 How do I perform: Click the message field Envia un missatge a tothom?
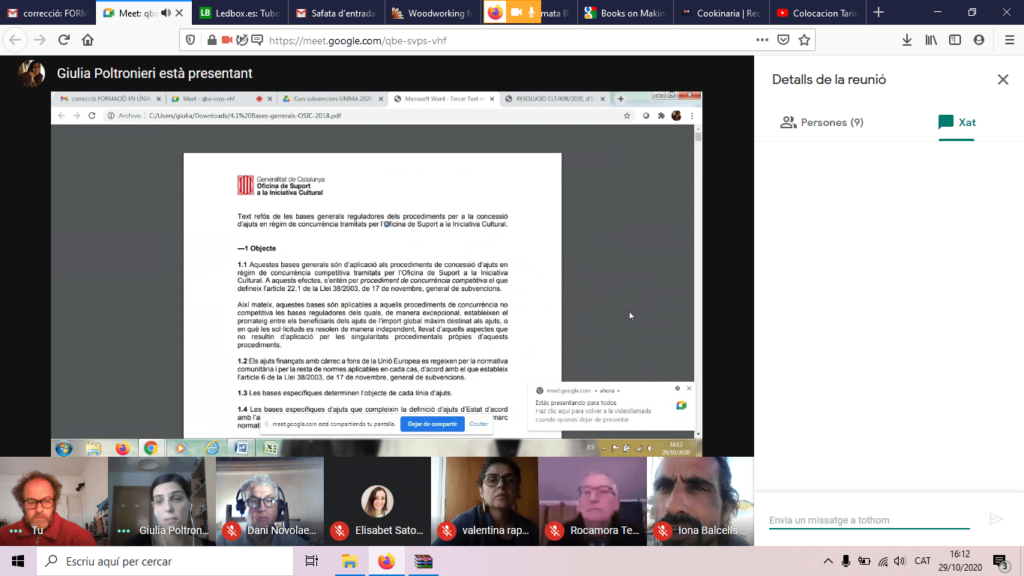pos(869,520)
